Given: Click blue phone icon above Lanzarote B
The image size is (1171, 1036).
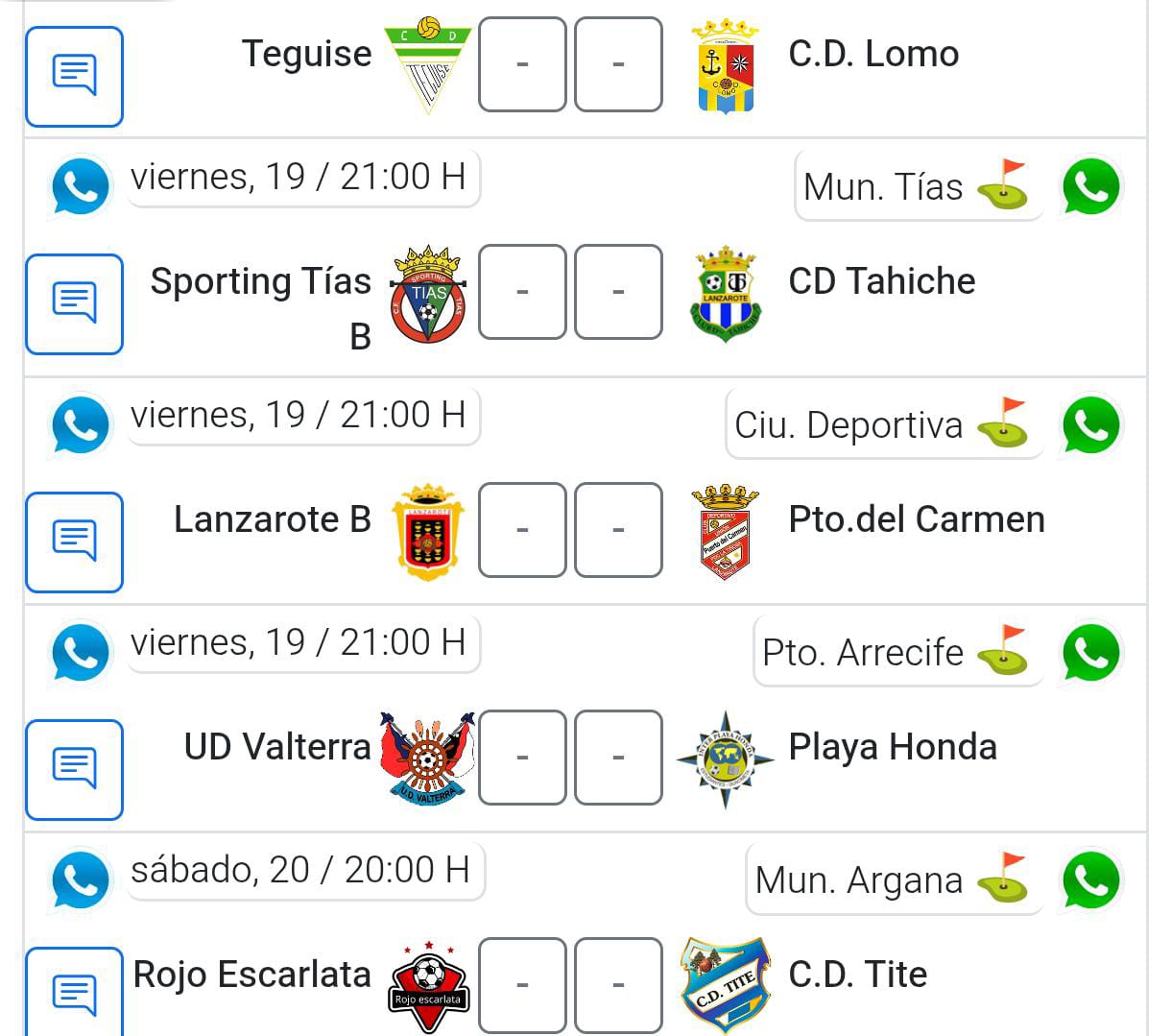Looking at the screenshot, I should click(81, 425).
